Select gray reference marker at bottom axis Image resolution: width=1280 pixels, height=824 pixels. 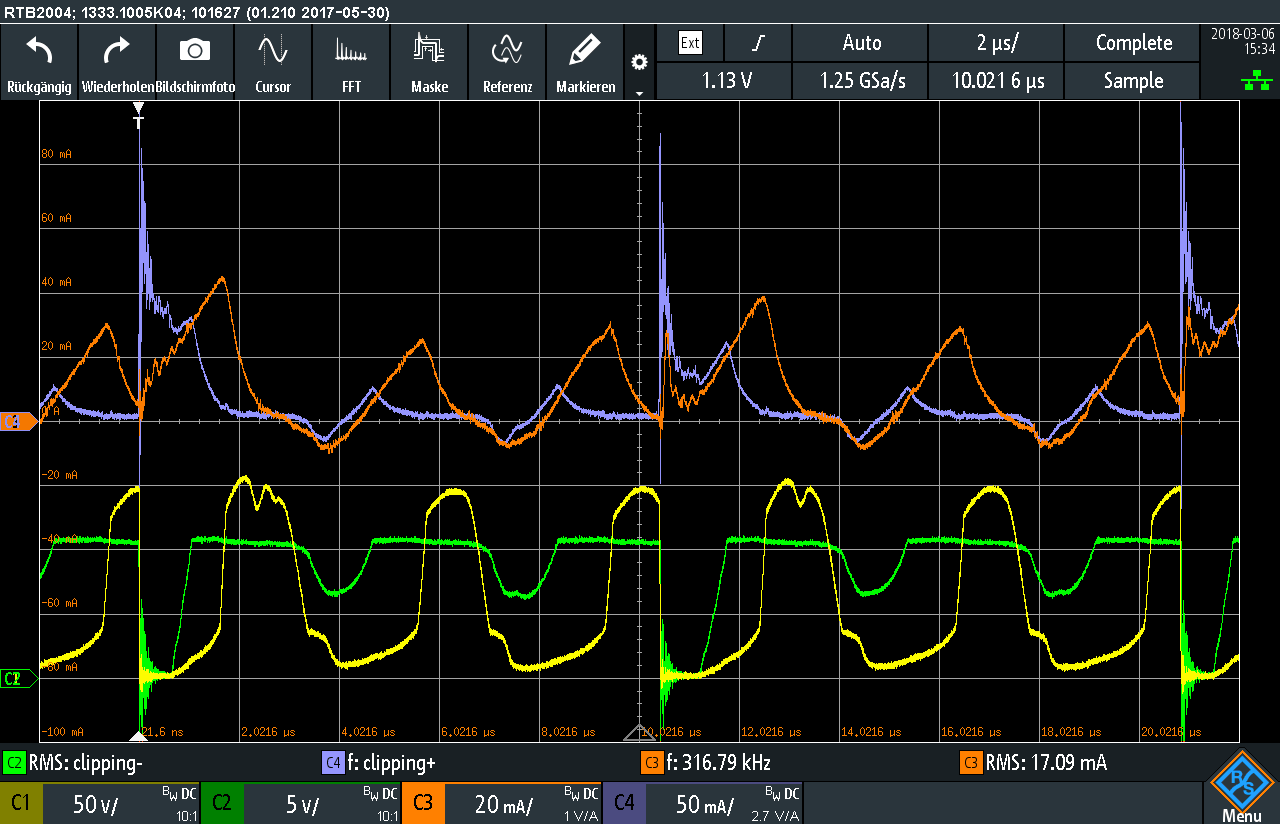pos(639,733)
